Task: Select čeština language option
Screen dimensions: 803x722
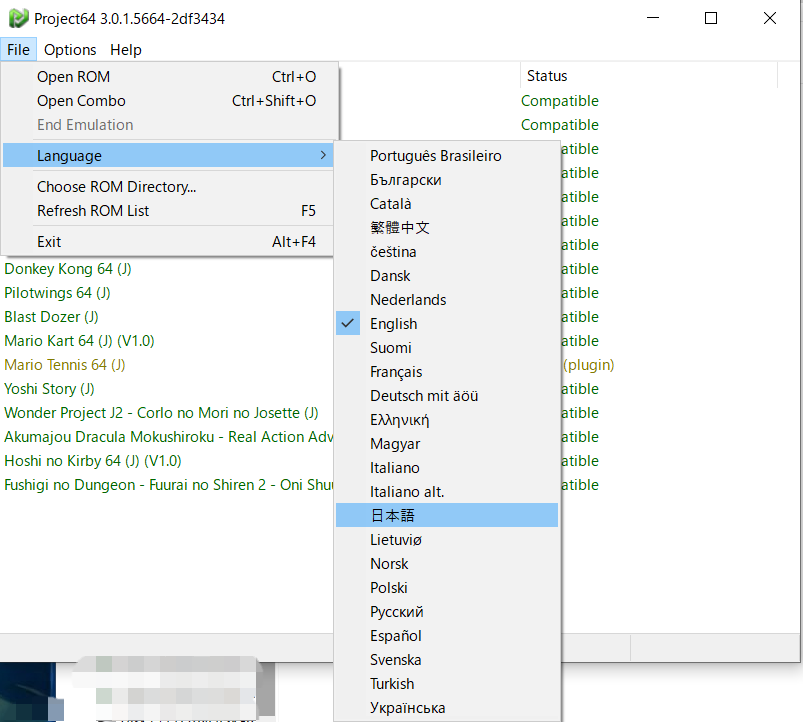Action: pyautogui.click(x=447, y=252)
